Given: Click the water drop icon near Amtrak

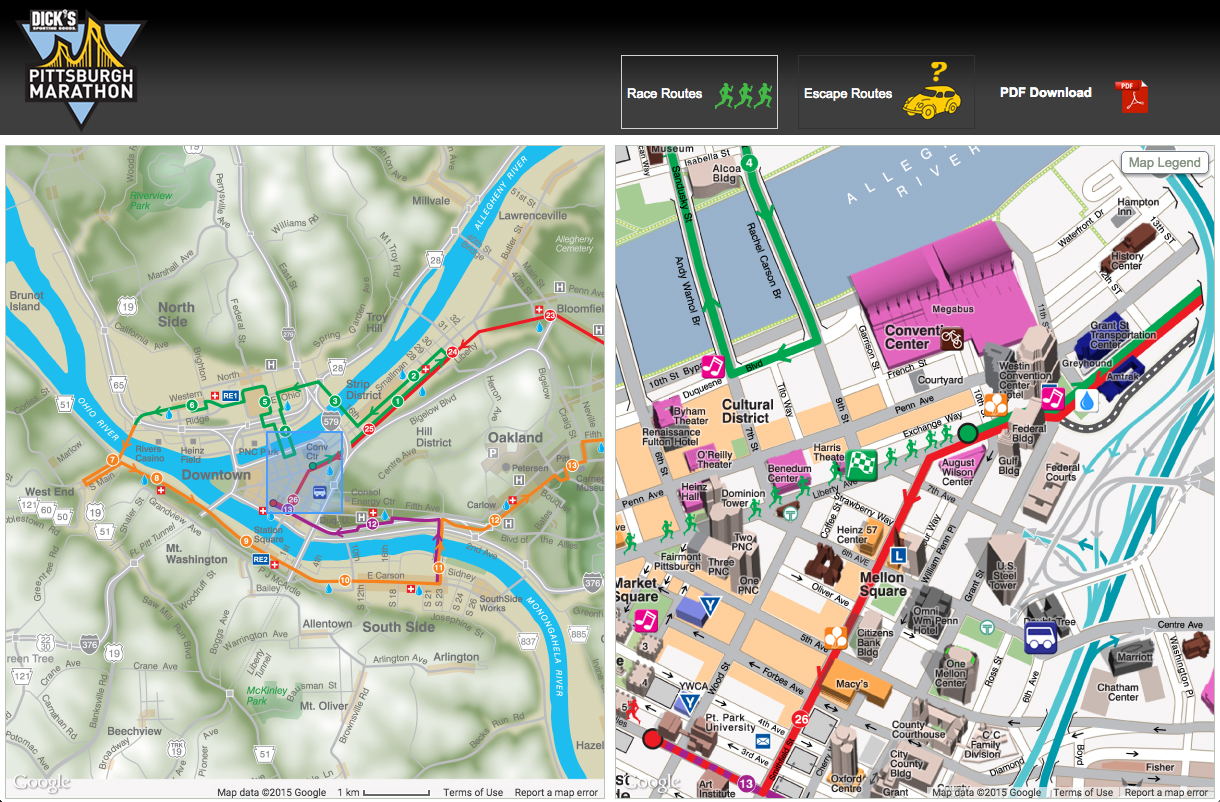Looking at the screenshot, I should [1086, 401].
